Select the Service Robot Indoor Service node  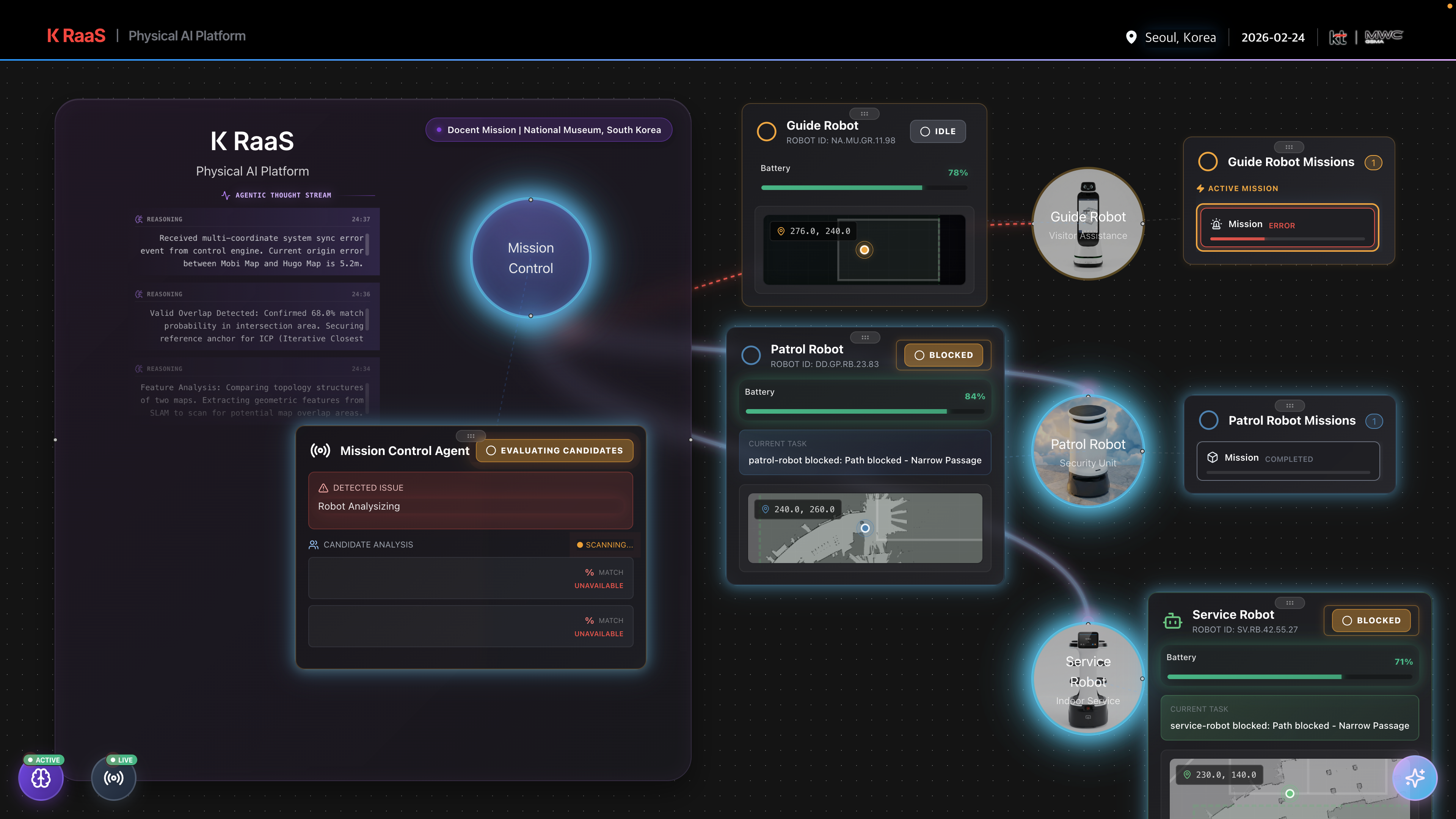1088,679
